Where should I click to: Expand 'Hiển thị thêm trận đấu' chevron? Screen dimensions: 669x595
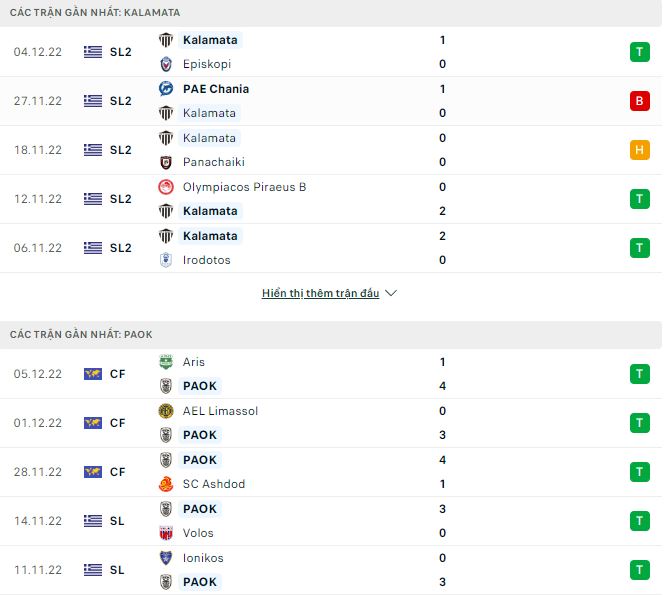391,294
